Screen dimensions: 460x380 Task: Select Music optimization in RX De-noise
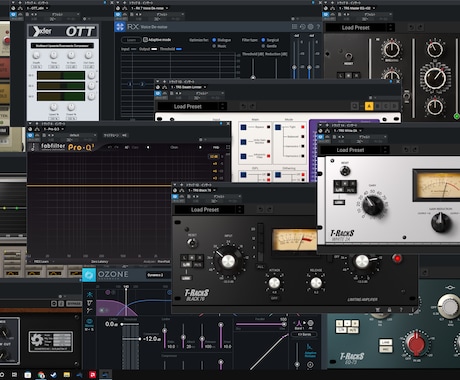tap(214, 46)
